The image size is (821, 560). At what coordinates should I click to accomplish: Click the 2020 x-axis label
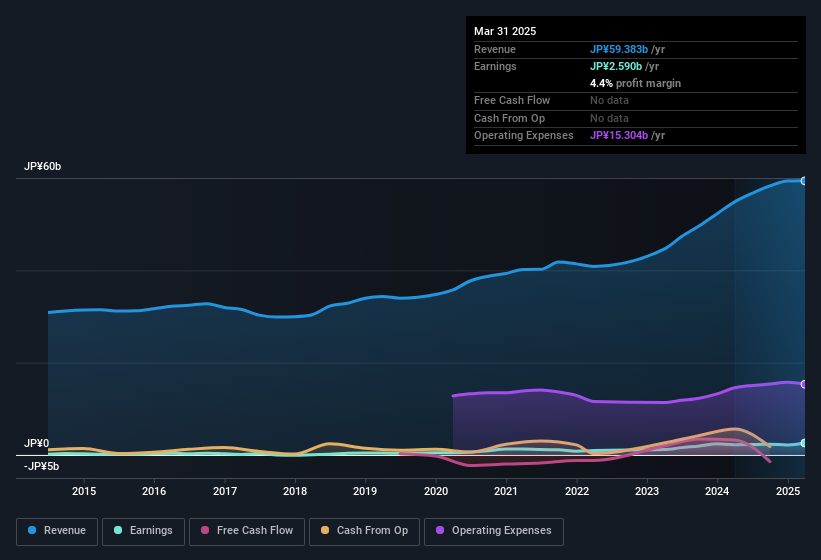coord(436,491)
